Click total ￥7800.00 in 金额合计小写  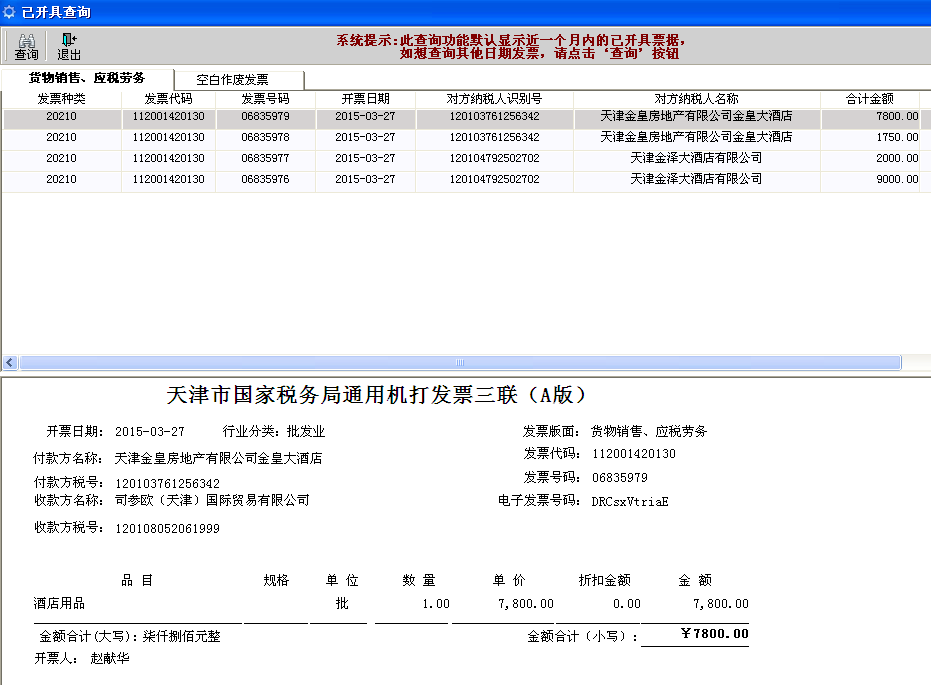tap(715, 633)
